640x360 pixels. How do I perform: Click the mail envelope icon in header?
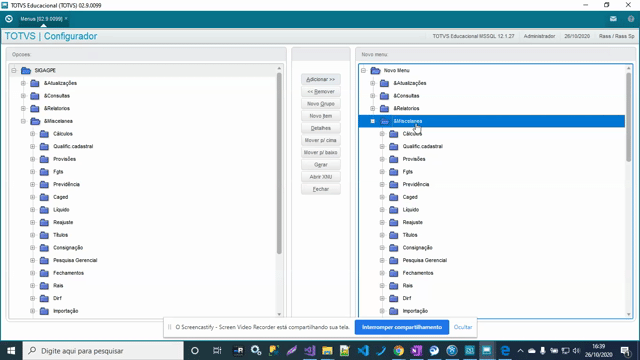[x=613, y=19]
